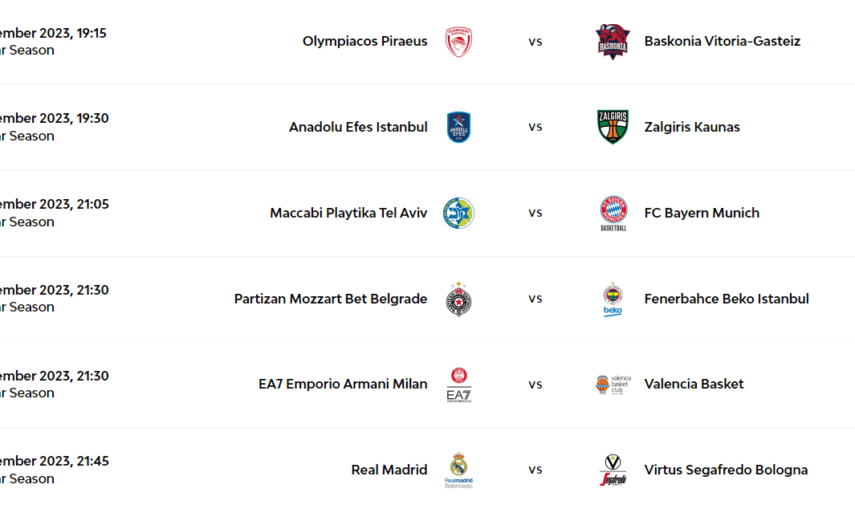The width and height of the screenshot is (855, 513).
Task: Click the Real Madrid Baloncesto logo
Action: (x=459, y=470)
